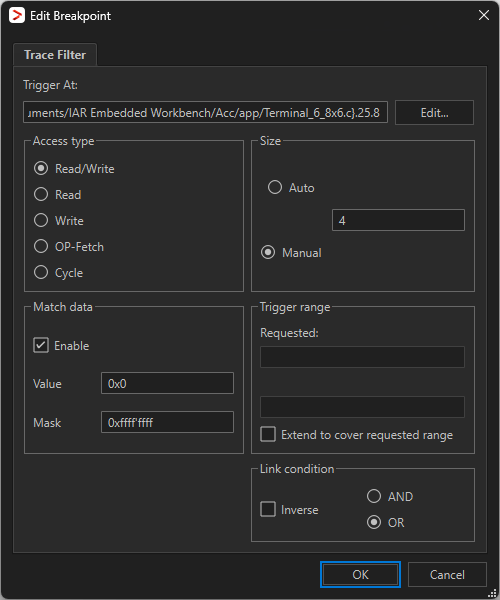The height and width of the screenshot is (600, 500).
Task: Choose Manual size option
Action: click(291, 253)
